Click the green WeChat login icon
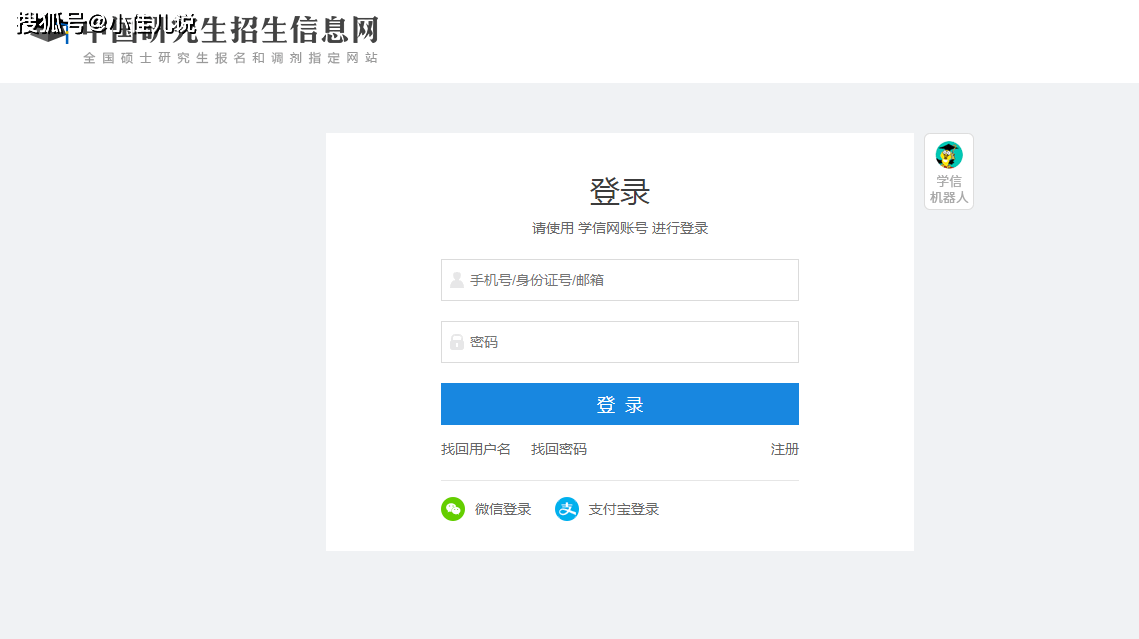1139x639 pixels. 453,509
